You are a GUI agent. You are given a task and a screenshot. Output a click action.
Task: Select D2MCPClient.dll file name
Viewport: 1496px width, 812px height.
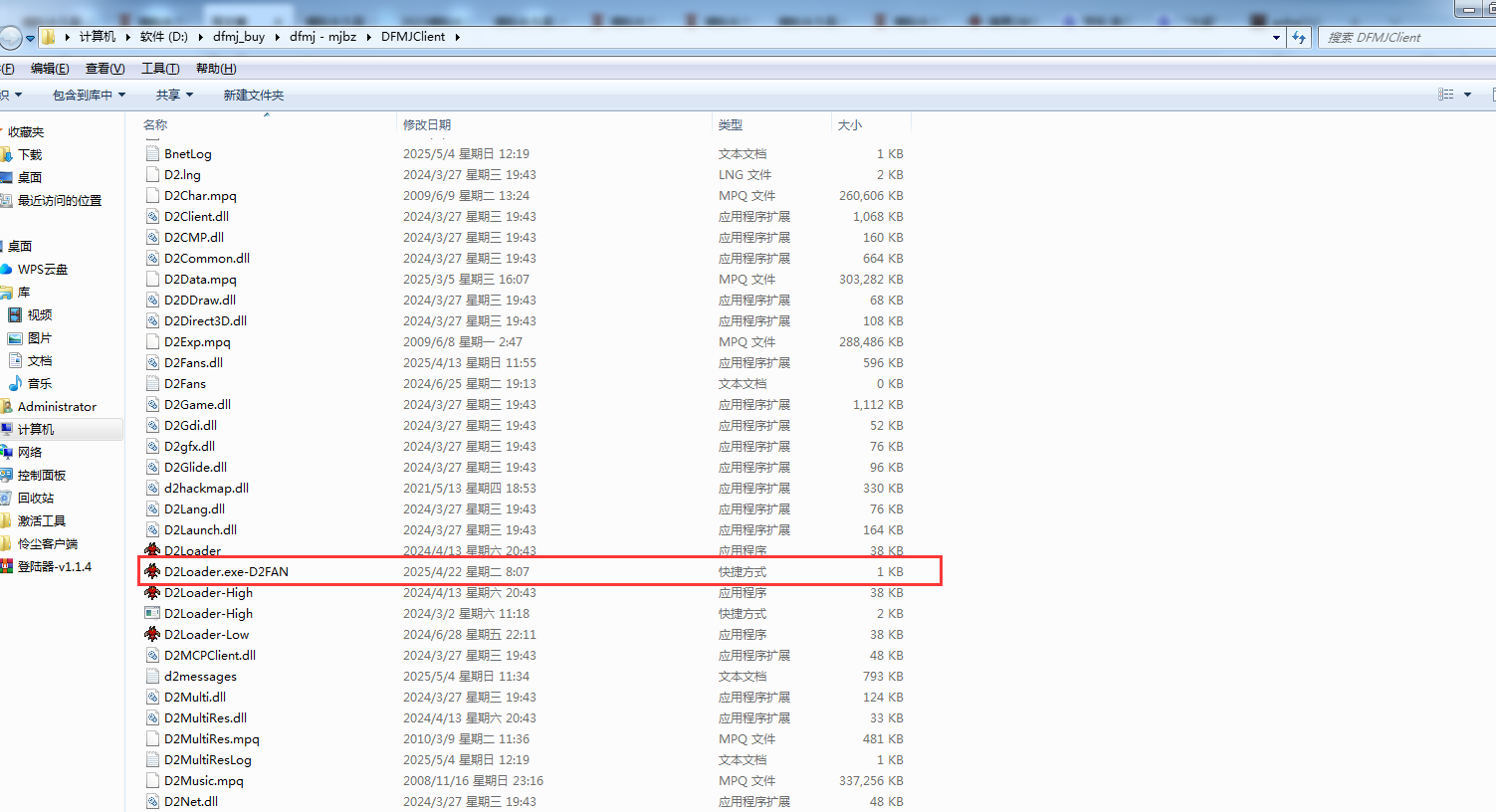(x=210, y=656)
